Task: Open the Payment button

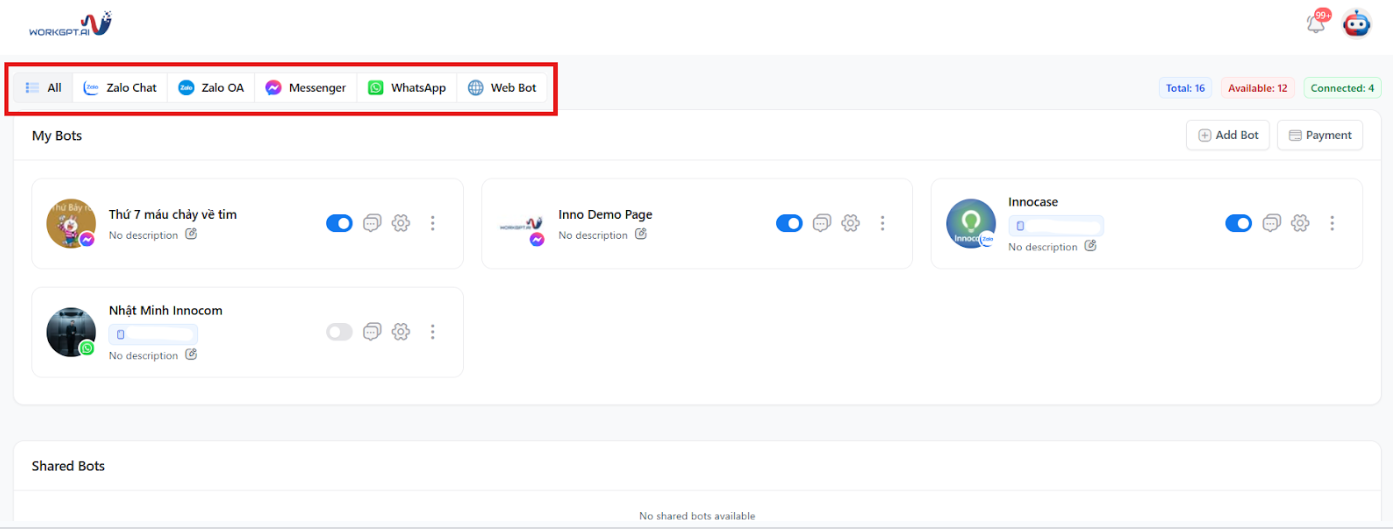Action: (x=1319, y=135)
